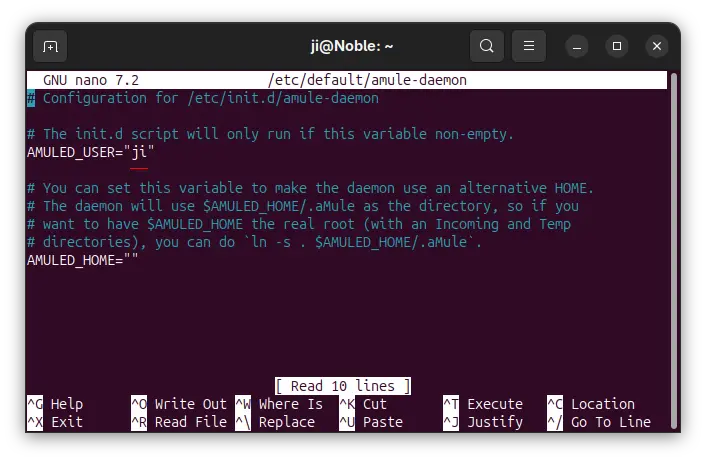Click the ^J Justify shortcut
706x461 pixels.
pos(483,422)
